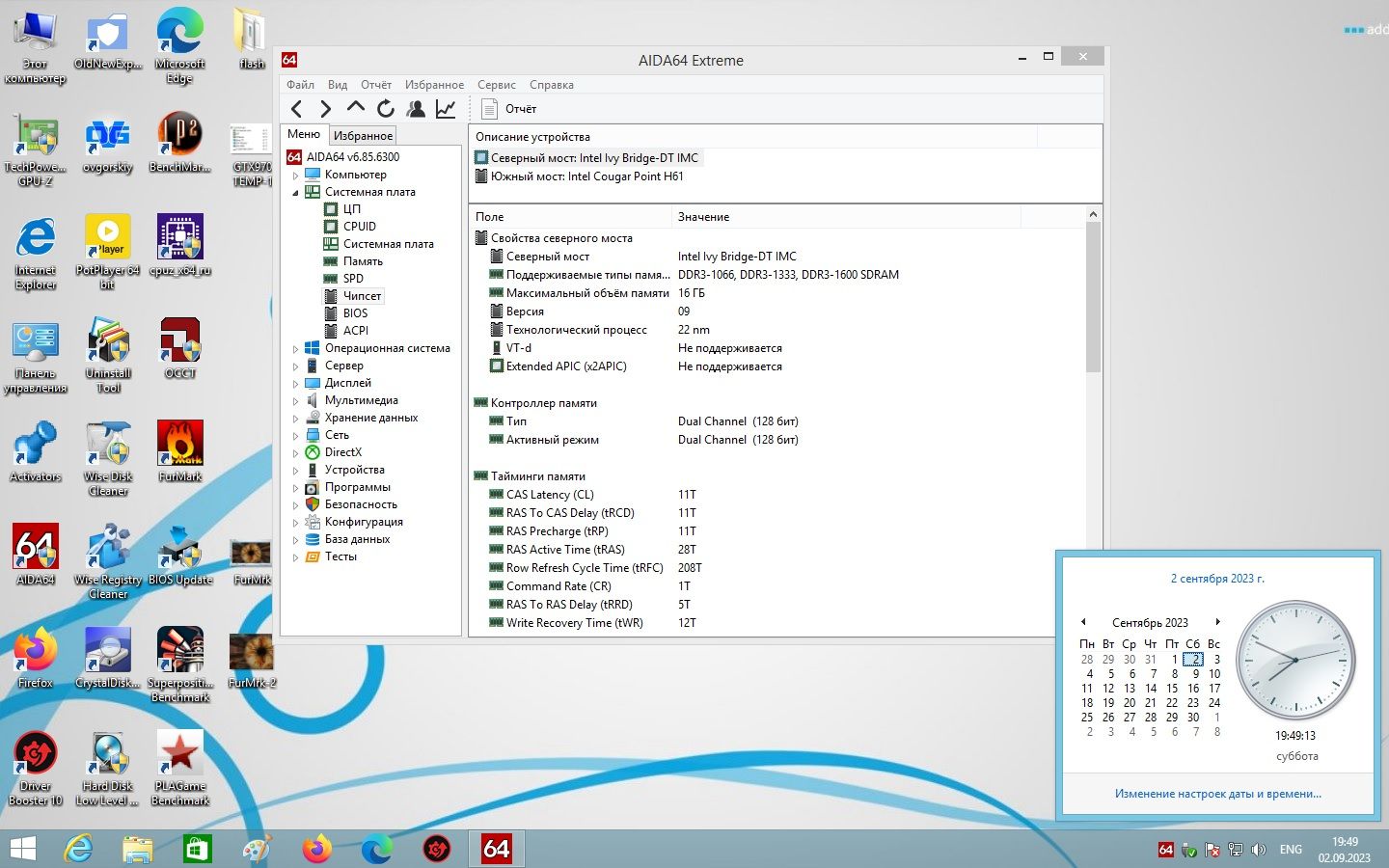
Task: Open the Windows Start button
Action: pos(22,849)
